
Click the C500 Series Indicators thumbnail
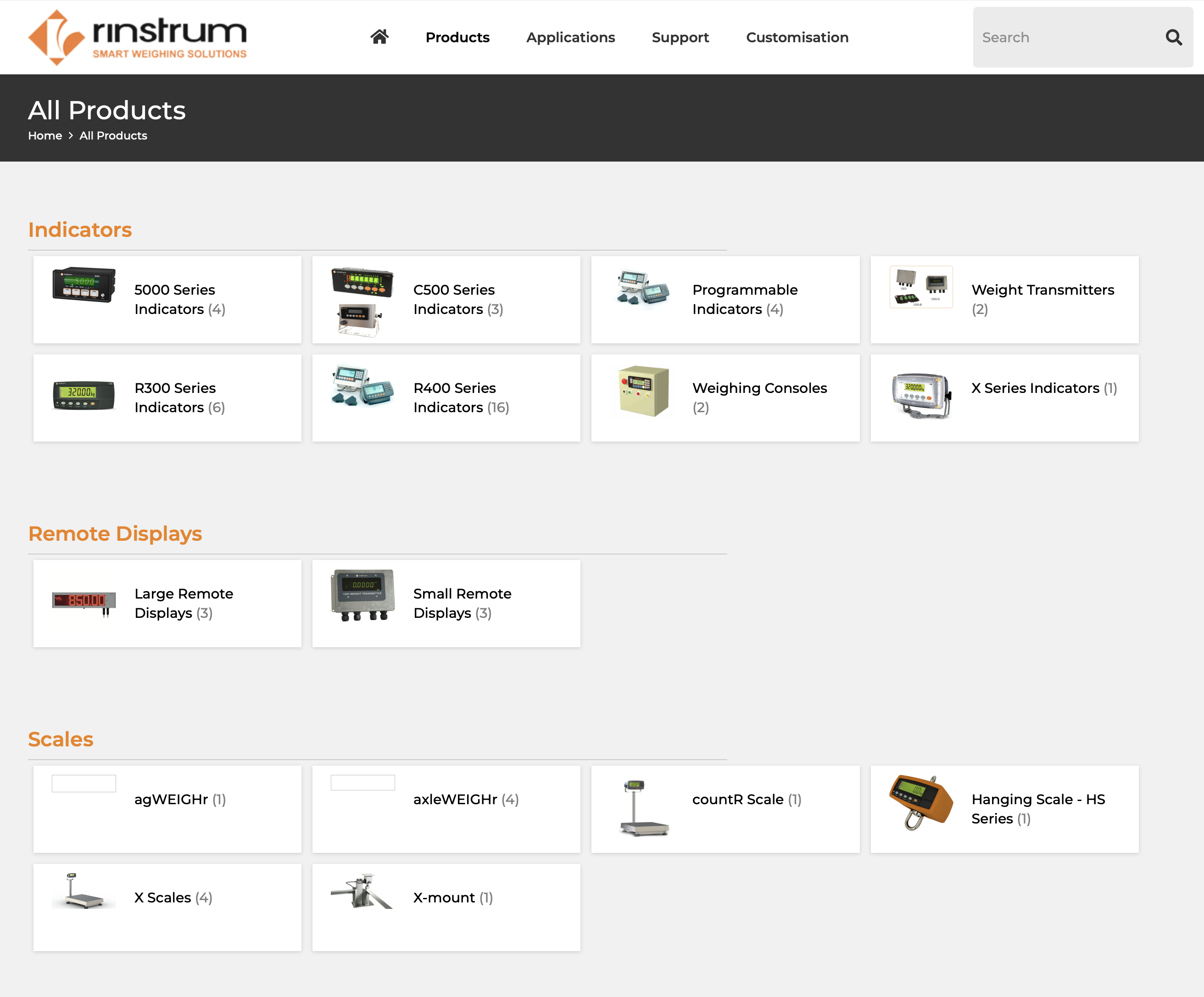(x=362, y=301)
